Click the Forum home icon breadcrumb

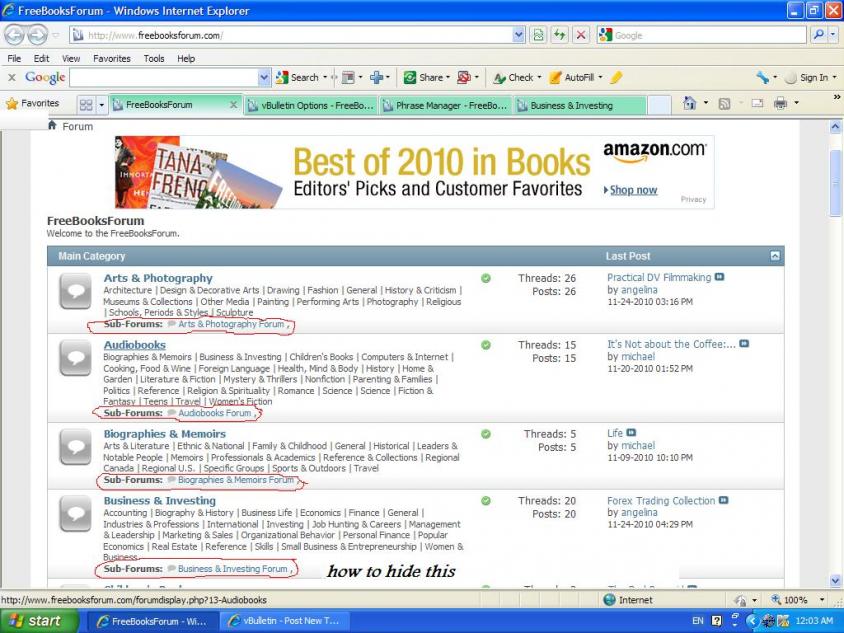tap(52, 125)
